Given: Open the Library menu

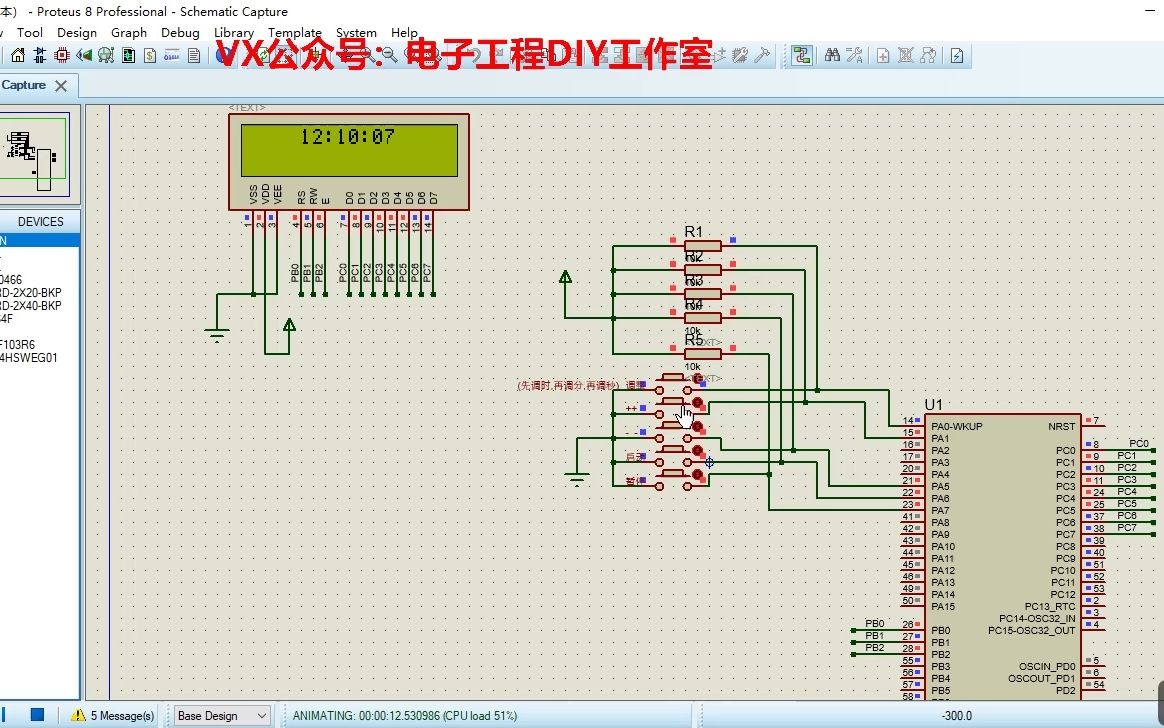Looking at the screenshot, I should (x=234, y=32).
